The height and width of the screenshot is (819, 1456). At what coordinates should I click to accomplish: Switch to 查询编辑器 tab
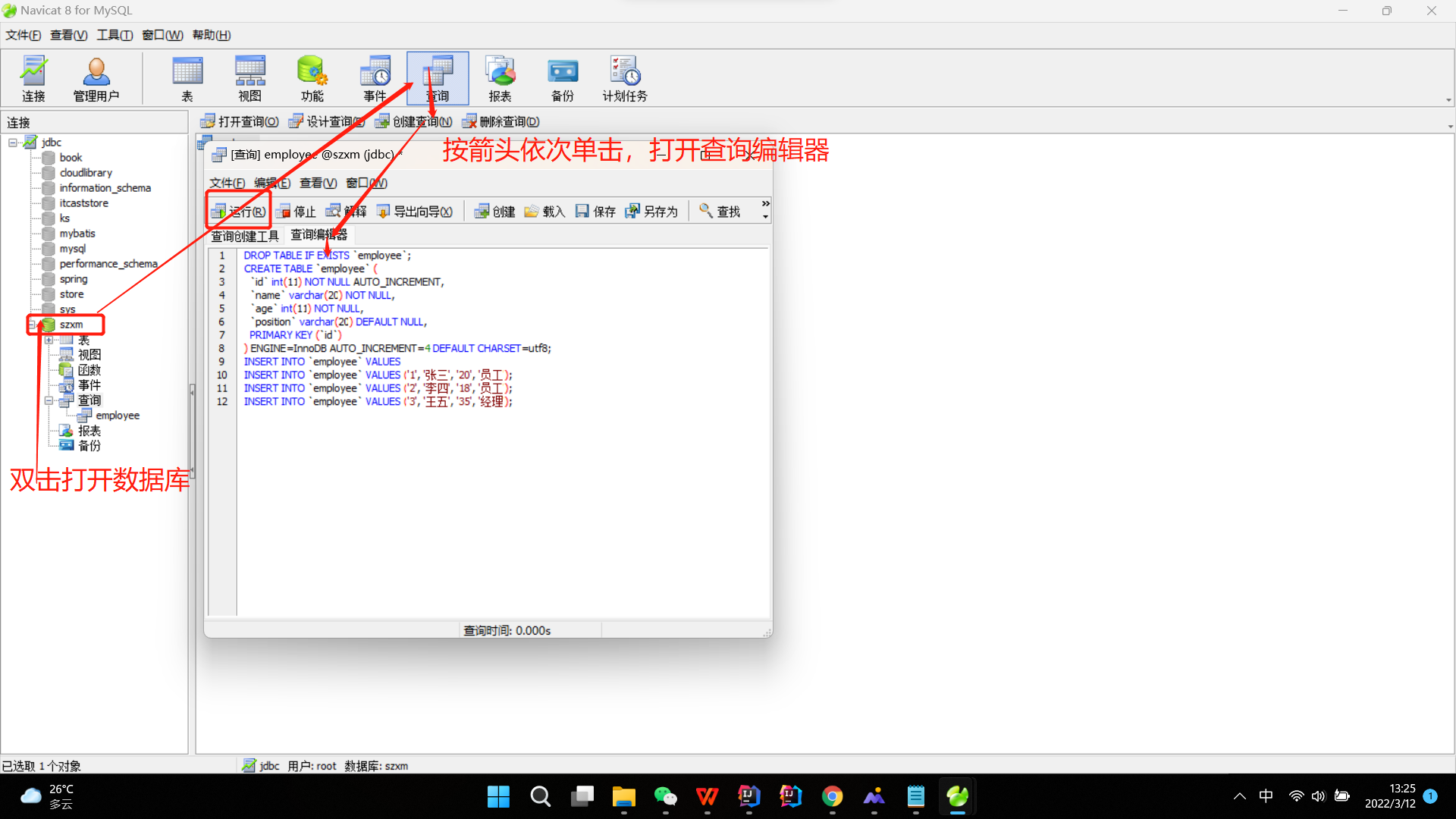319,235
